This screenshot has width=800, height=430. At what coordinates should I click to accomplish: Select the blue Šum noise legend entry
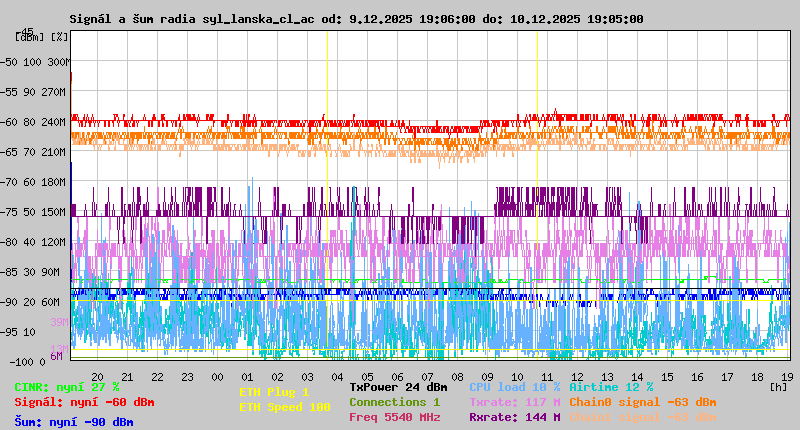click(73, 422)
